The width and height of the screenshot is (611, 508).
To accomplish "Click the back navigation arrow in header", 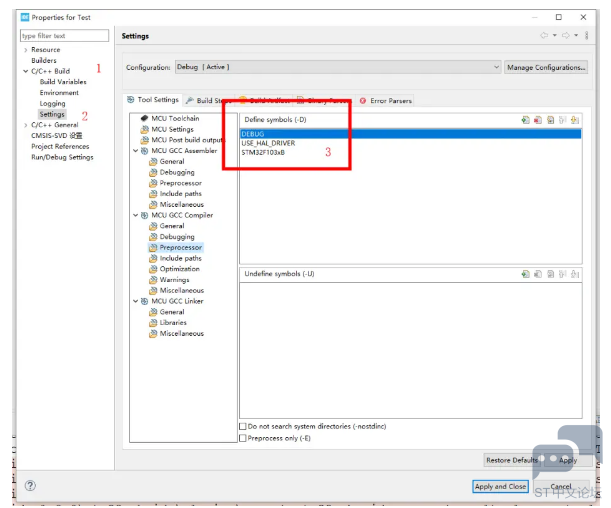I will (545, 35).
